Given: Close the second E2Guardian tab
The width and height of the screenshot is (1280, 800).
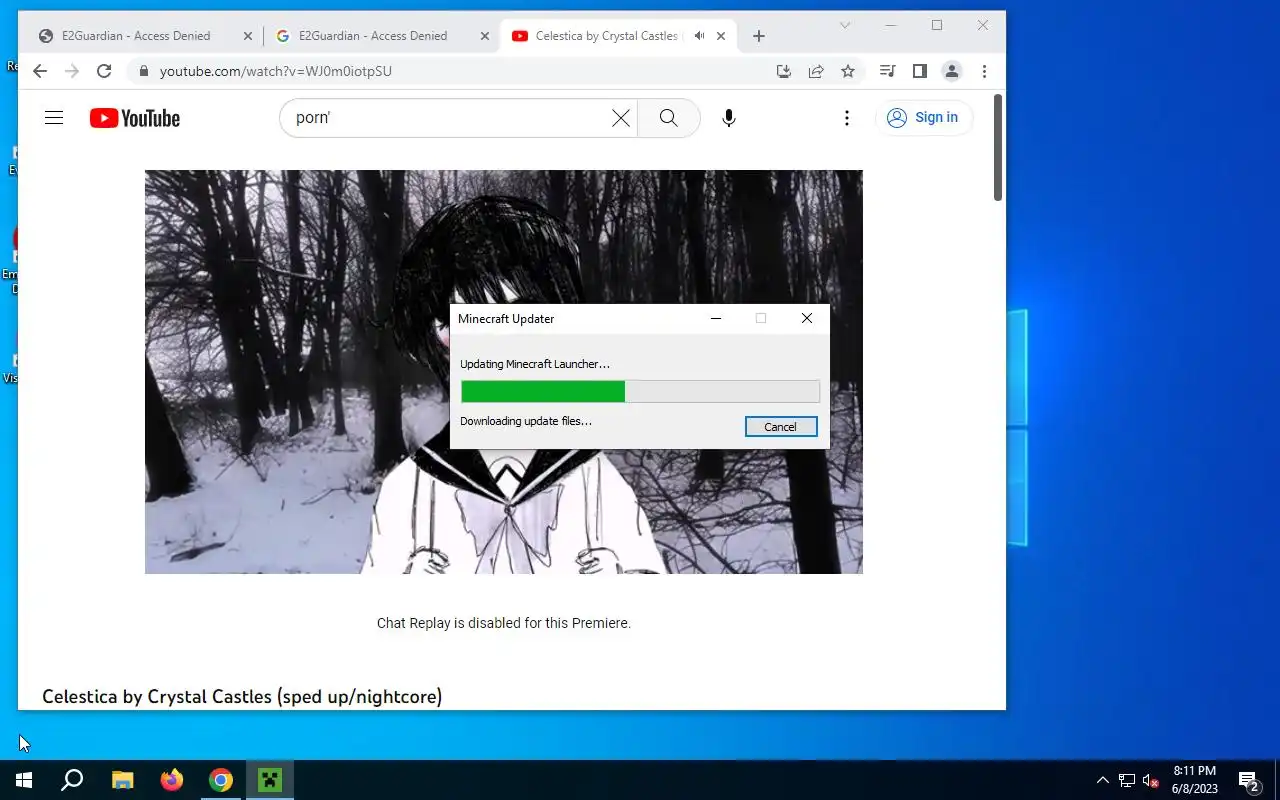Looking at the screenshot, I should [x=485, y=36].
